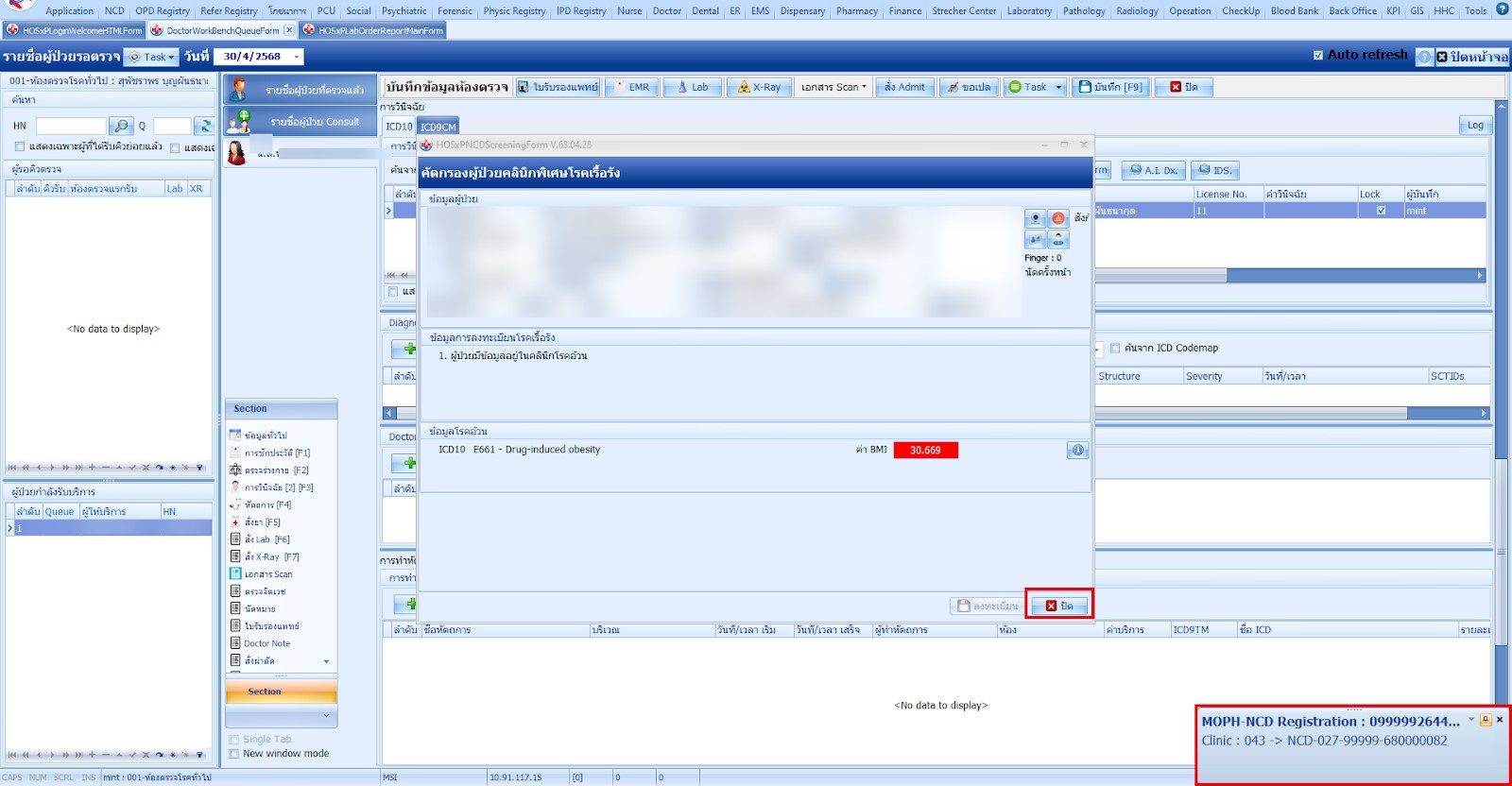The height and width of the screenshot is (786, 1512).
Task: Click the main toolbar ปิด close button
Action: click(1184, 87)
